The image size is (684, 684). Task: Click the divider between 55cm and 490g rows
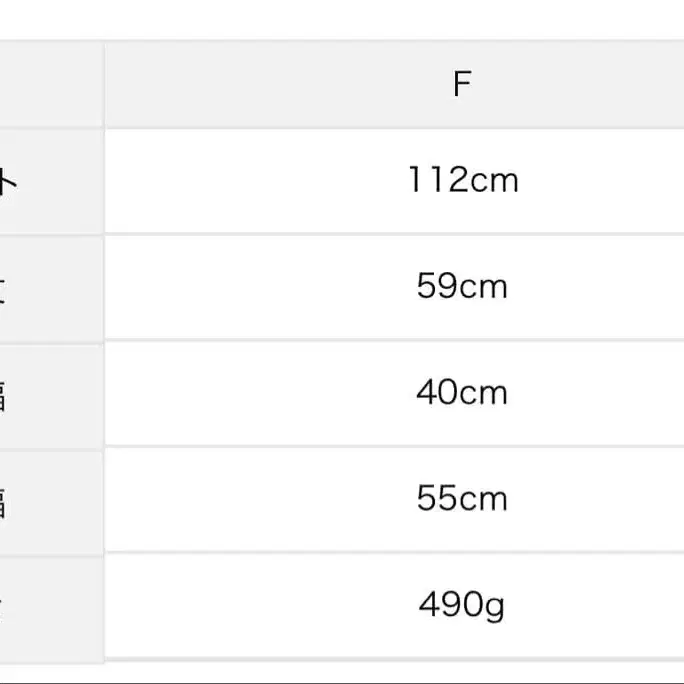point(394,553)
